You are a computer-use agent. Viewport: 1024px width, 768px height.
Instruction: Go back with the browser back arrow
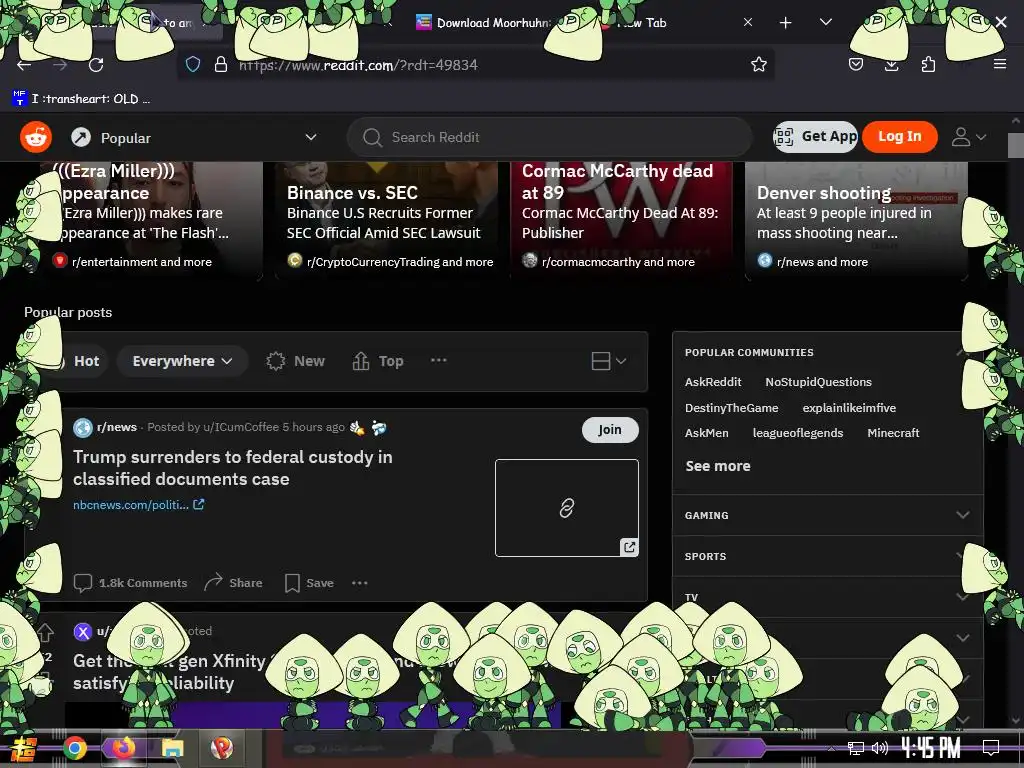(24, 65)
